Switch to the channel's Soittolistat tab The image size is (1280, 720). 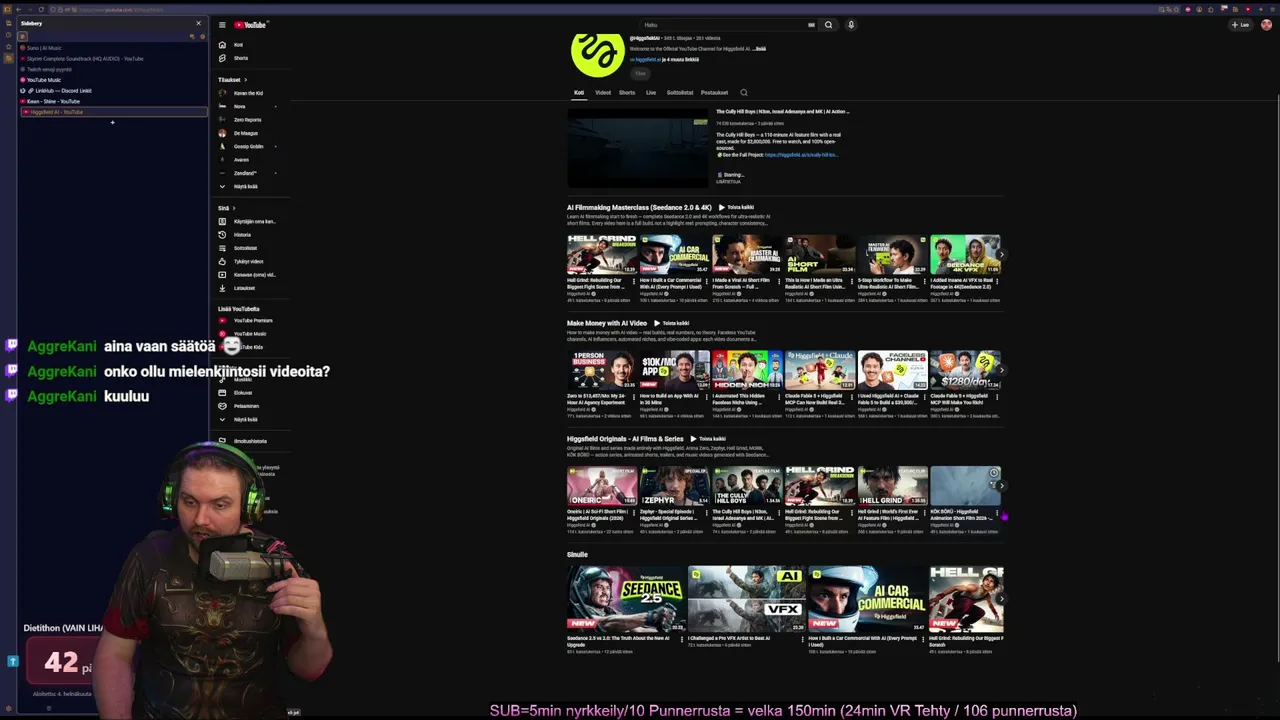pos(680,93)
